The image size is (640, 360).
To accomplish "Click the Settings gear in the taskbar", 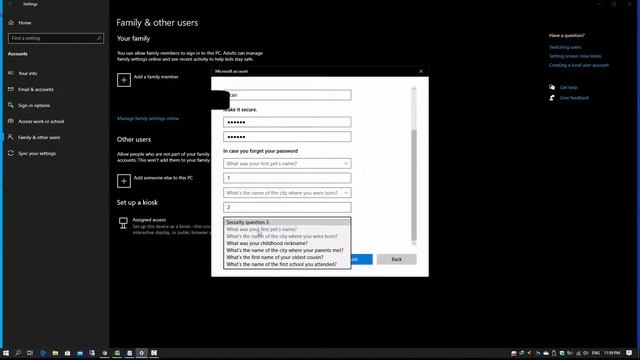I will 142,353.
